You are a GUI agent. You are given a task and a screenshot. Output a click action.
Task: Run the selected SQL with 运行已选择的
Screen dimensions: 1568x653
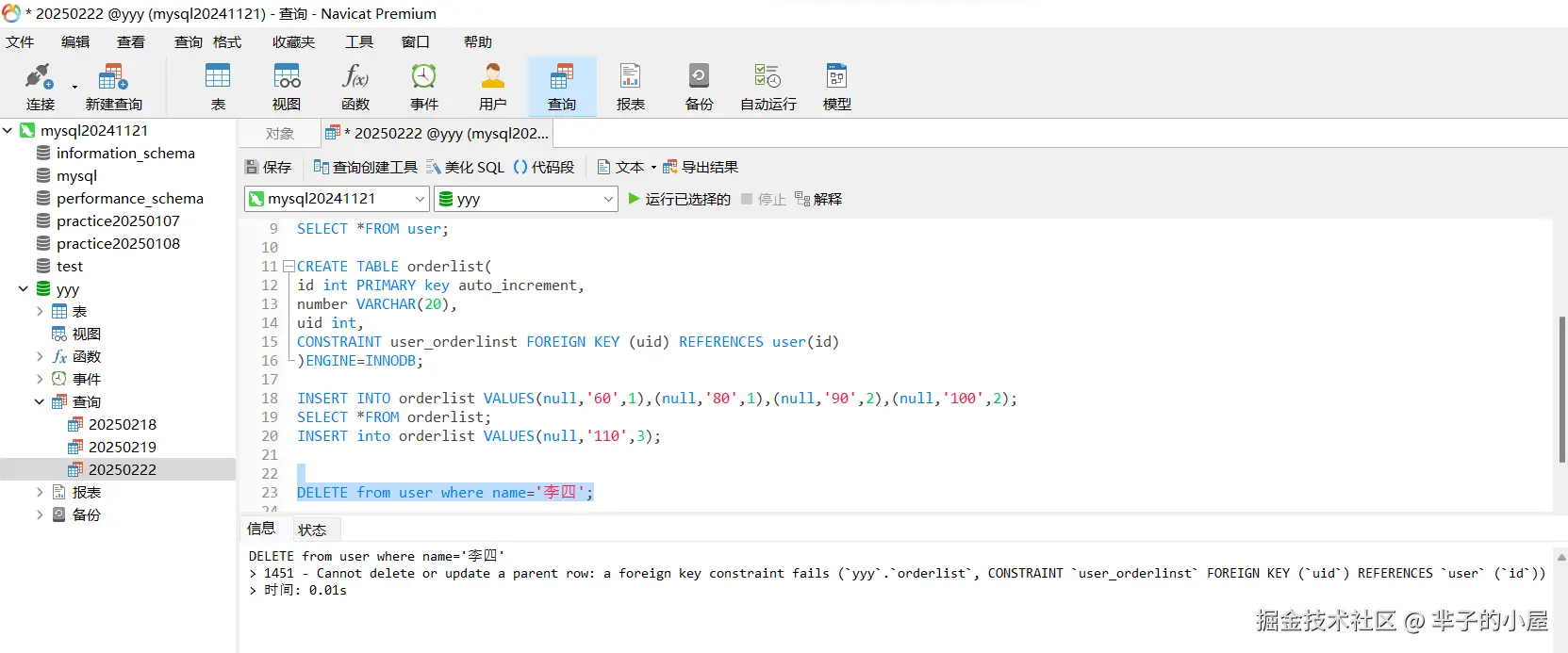(679, 199)
